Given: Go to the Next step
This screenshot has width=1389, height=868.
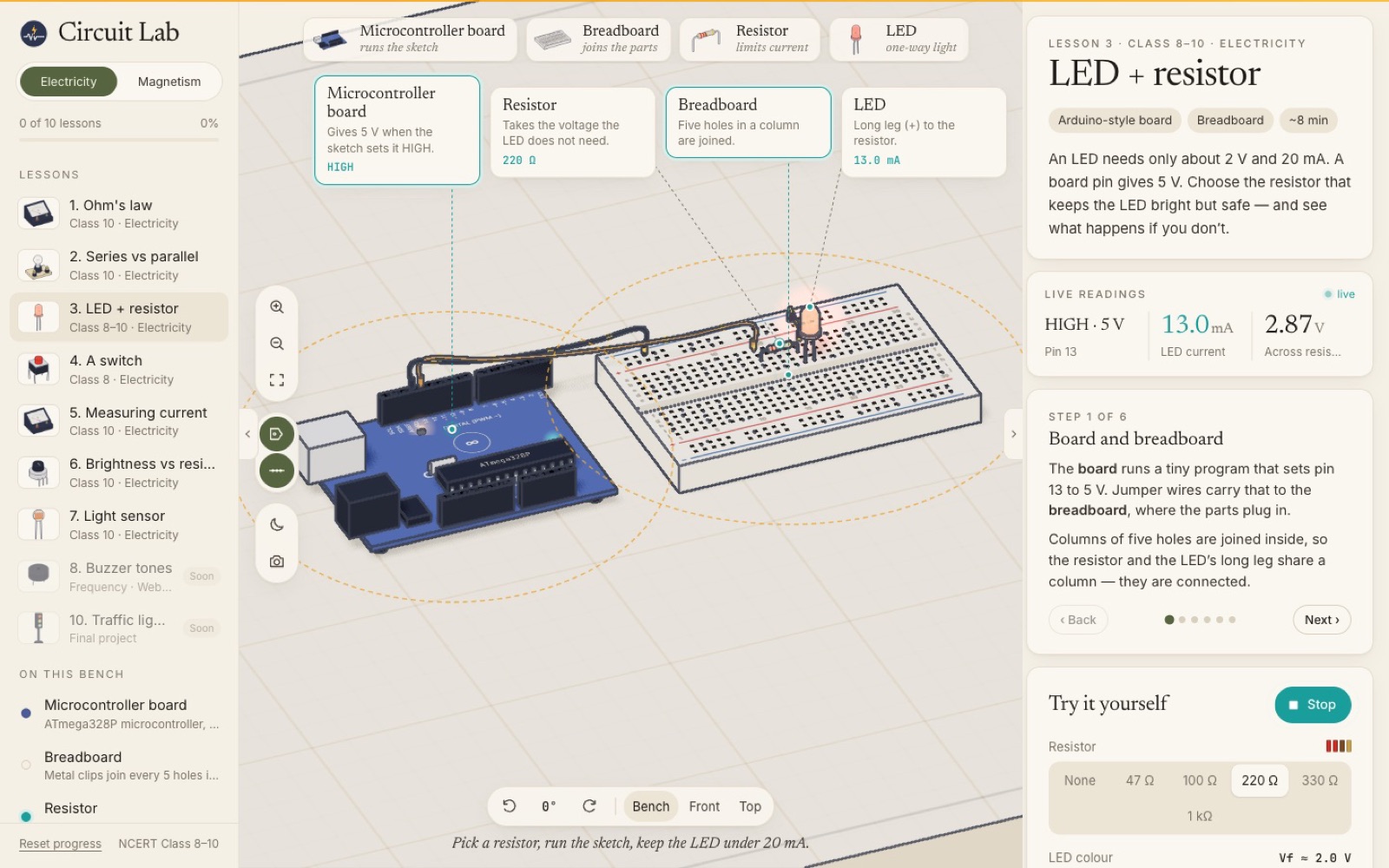Looking at the screenshot, I should coord(1321,620).
